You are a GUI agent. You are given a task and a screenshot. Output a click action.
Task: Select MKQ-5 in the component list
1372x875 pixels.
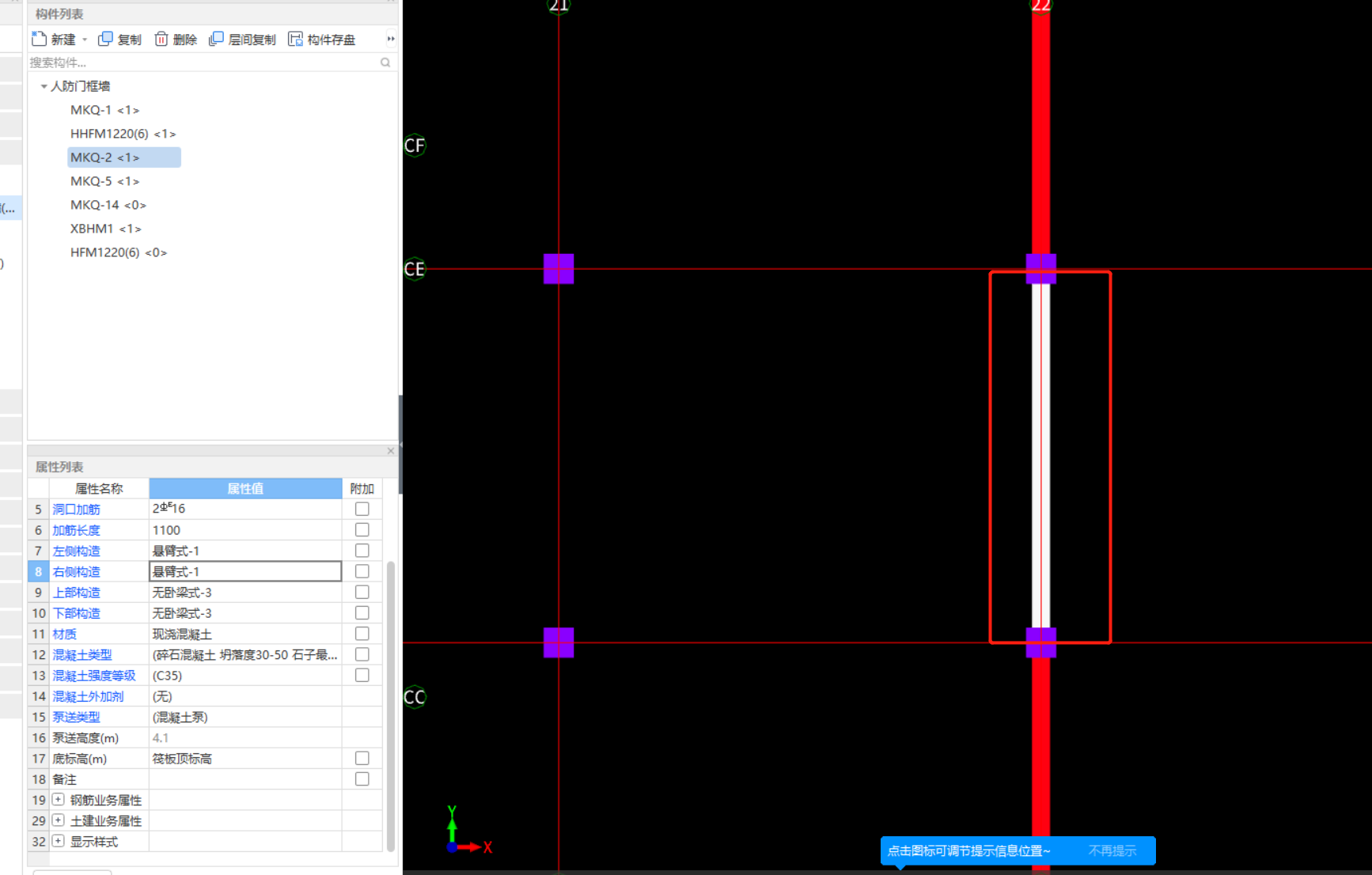tap(104, 181)
